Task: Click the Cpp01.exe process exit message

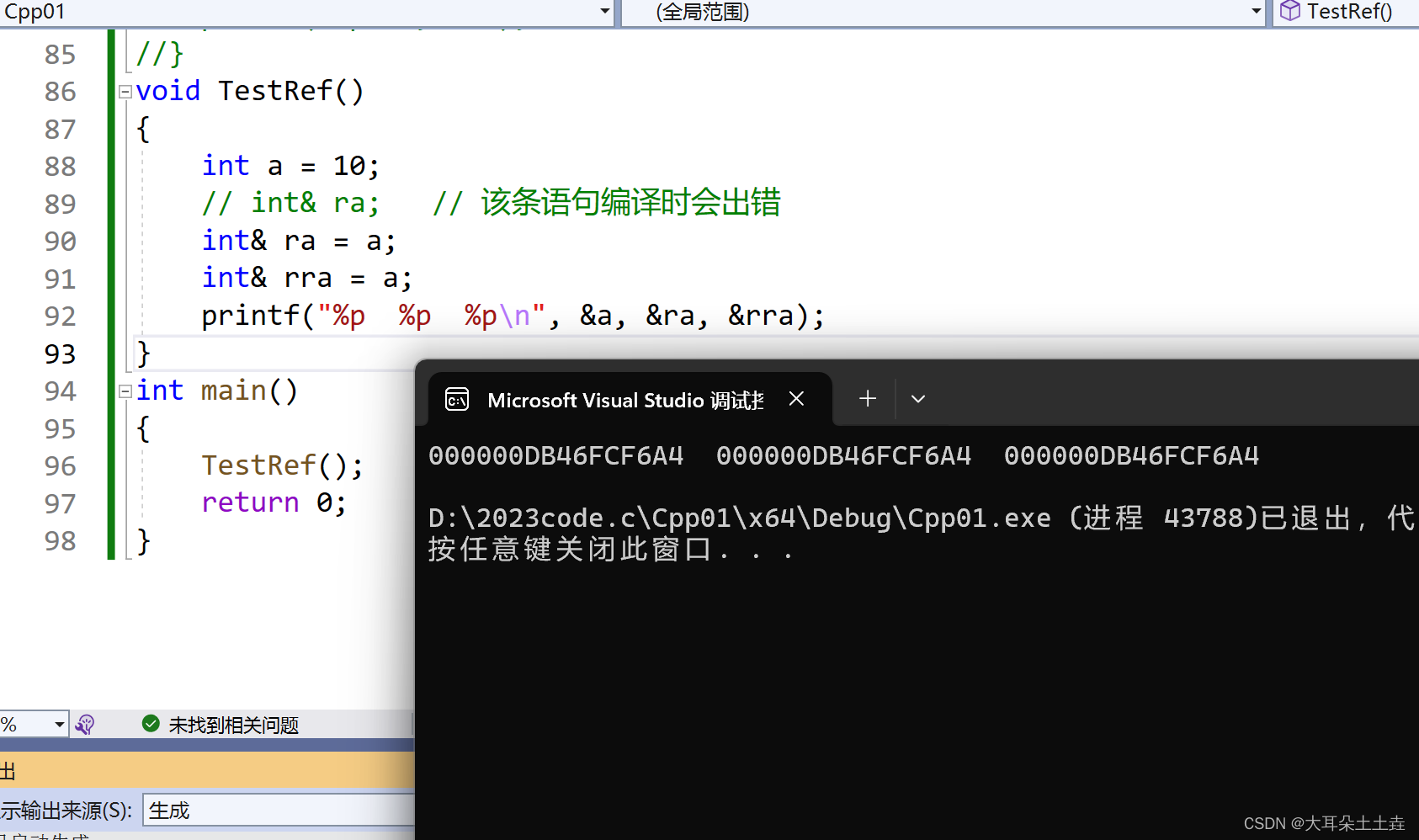Action: click(923, 518)
